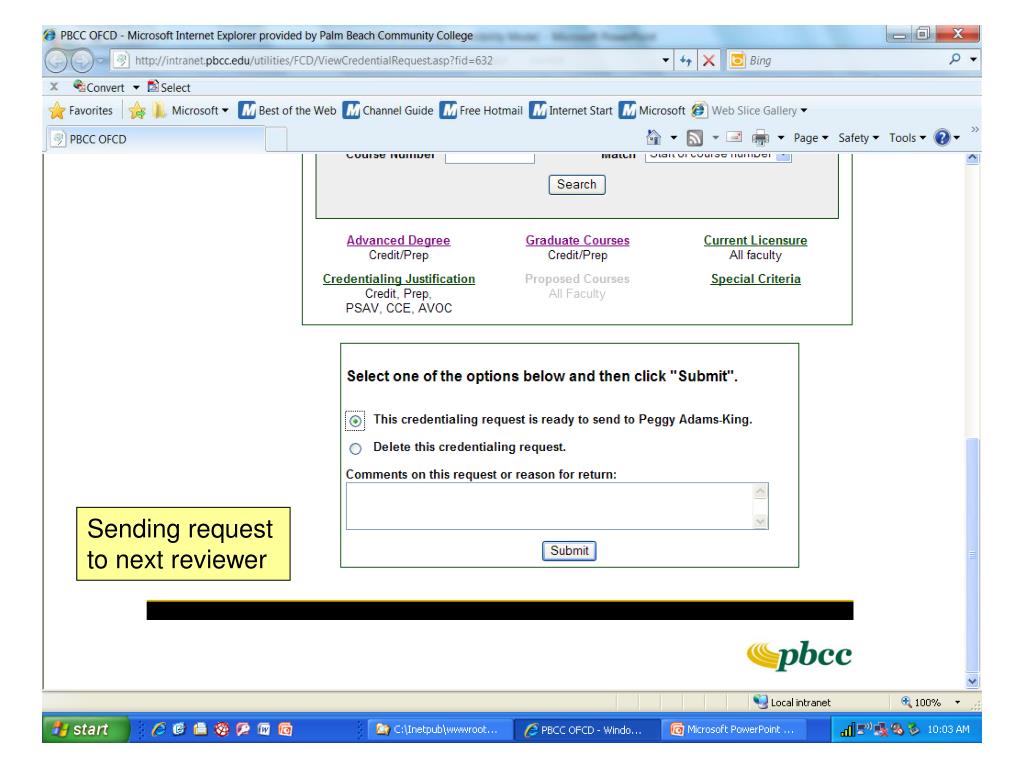
Task: Click the Search button
Action: (577, 185)
